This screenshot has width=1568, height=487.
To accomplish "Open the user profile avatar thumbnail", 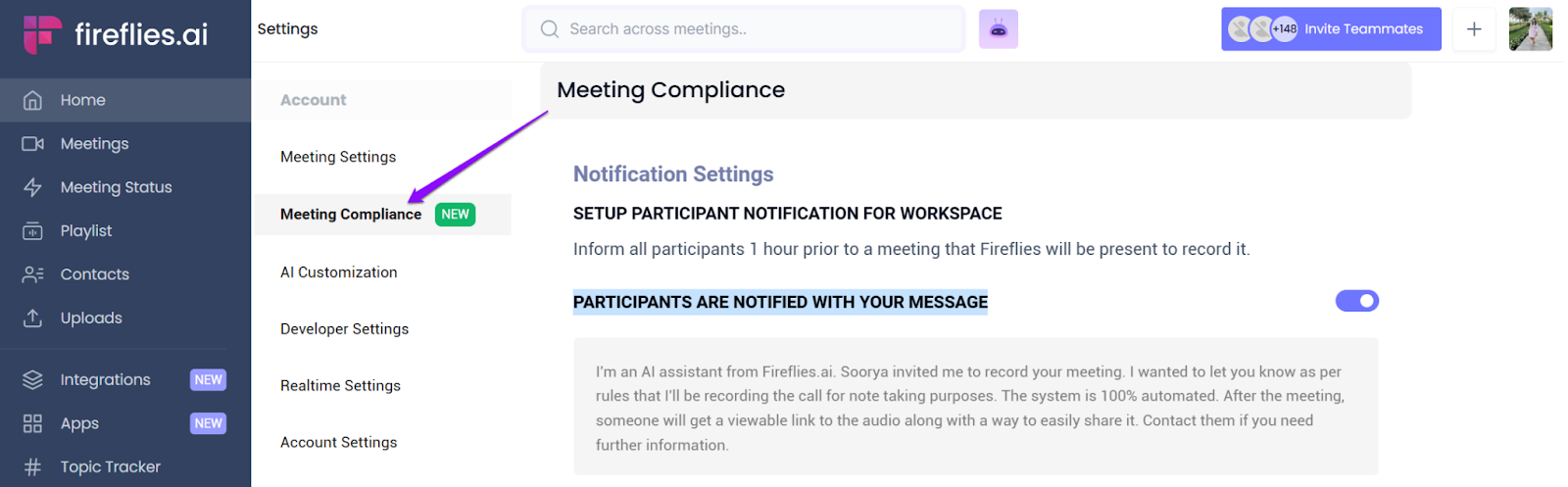I will coord(1530,29).
